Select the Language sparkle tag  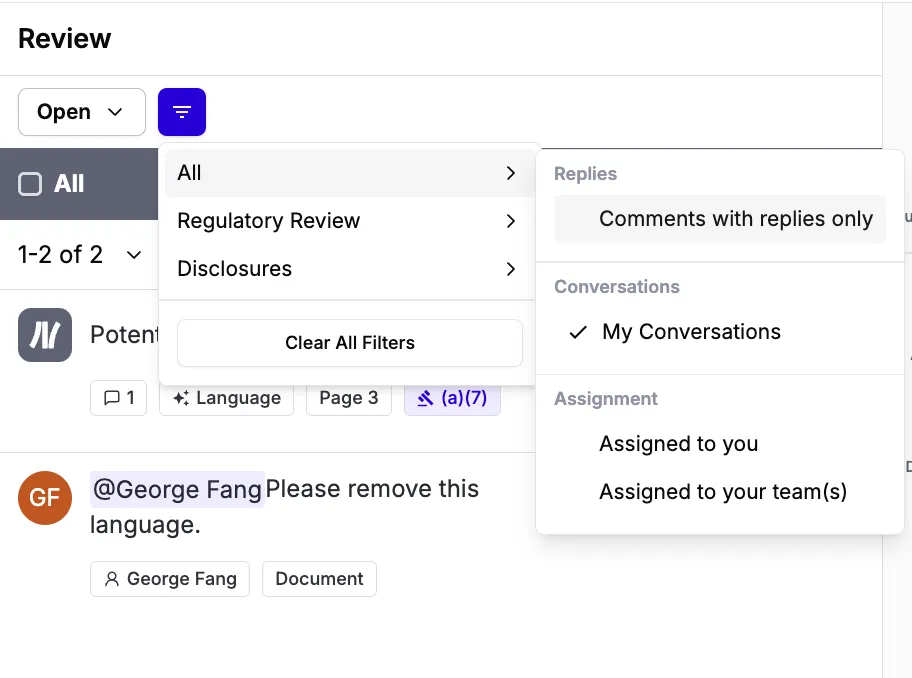226,398
